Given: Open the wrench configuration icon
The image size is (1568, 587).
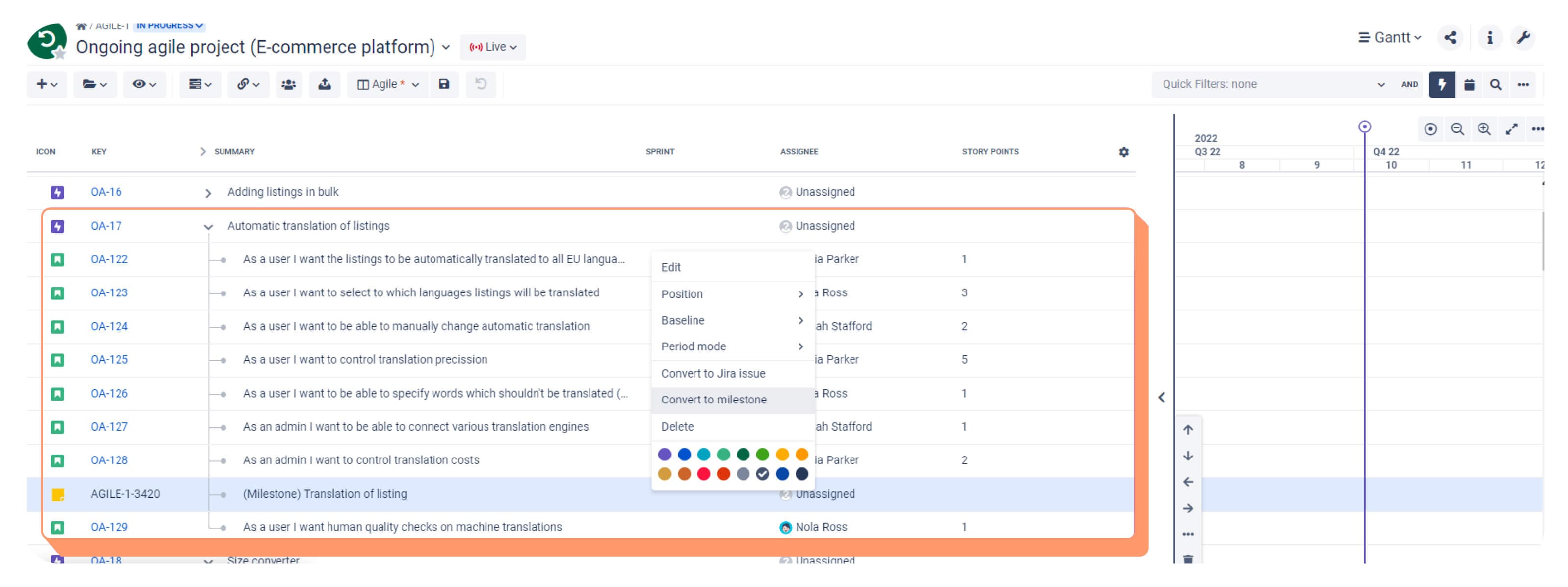Looking at the screenshot, I should pyautogui.click(x=1523, y=38).
